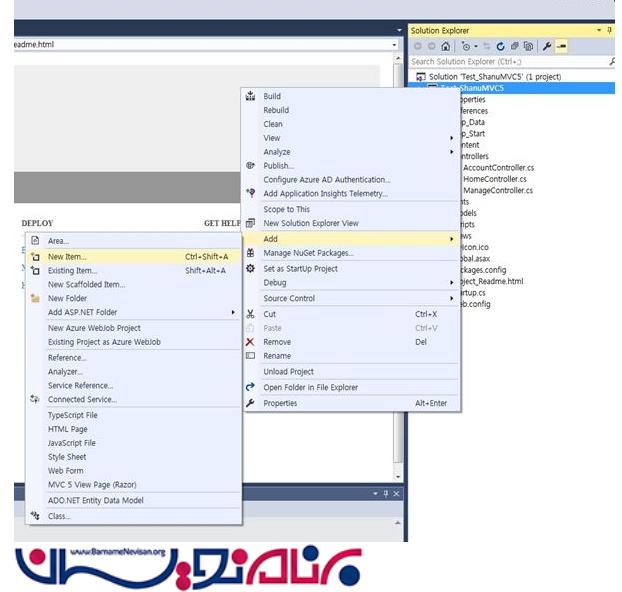The width and height of the screenshot is (622, 592).
Task: Click New Folder icon in submenu
Action: pyautogui.click(x=35, y=298)
